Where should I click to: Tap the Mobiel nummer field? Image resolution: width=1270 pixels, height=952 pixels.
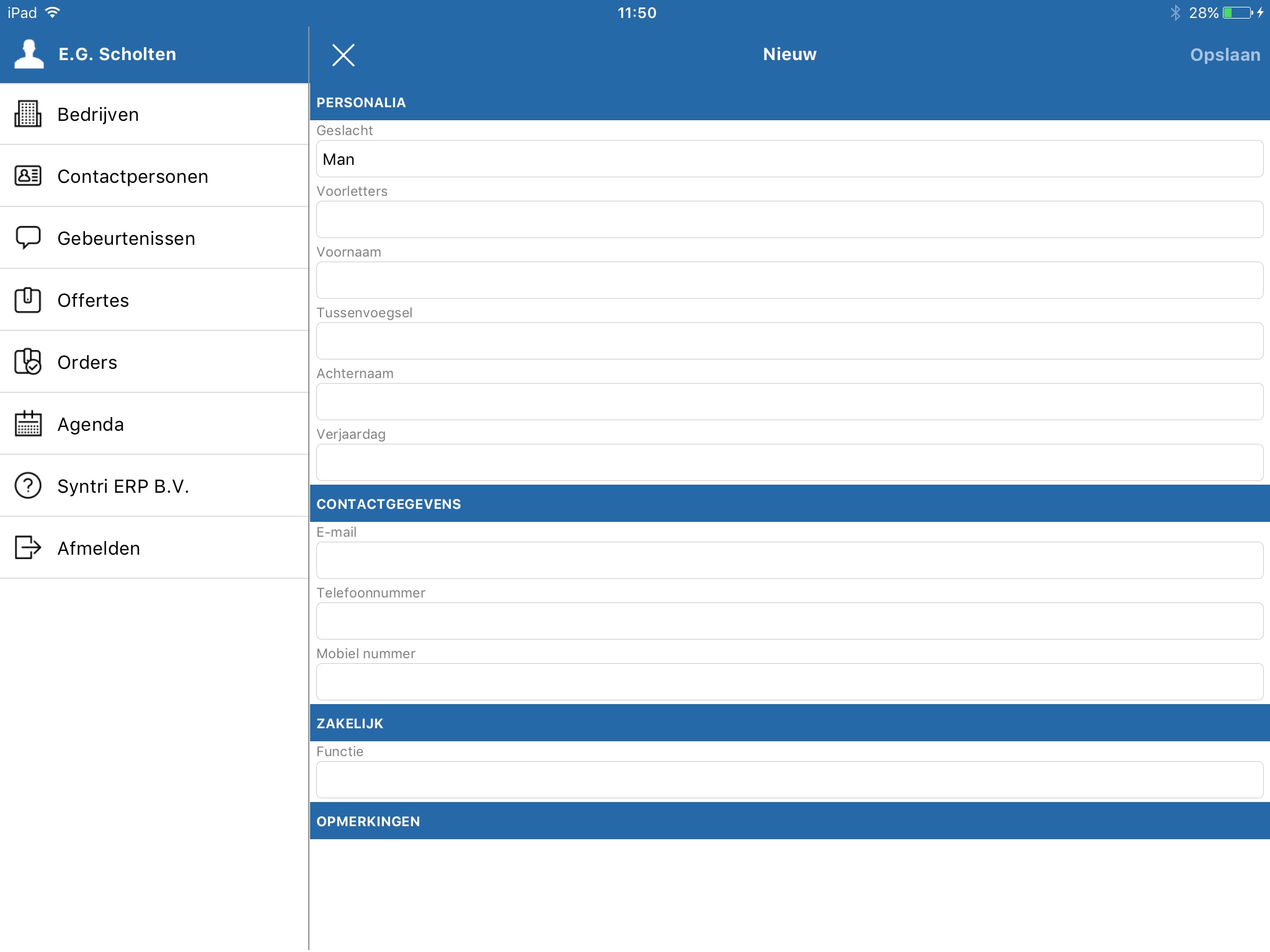point(789,682)
